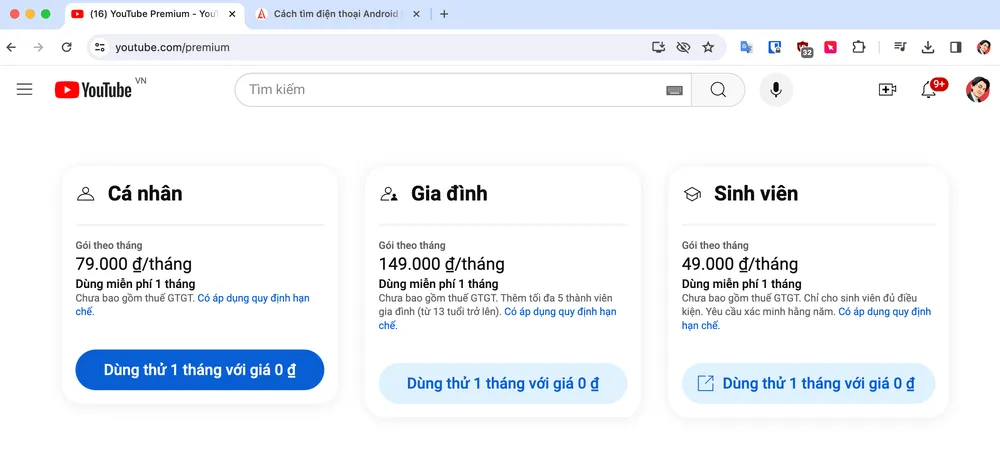Toggle the browser side panel icon

[955, 47]
